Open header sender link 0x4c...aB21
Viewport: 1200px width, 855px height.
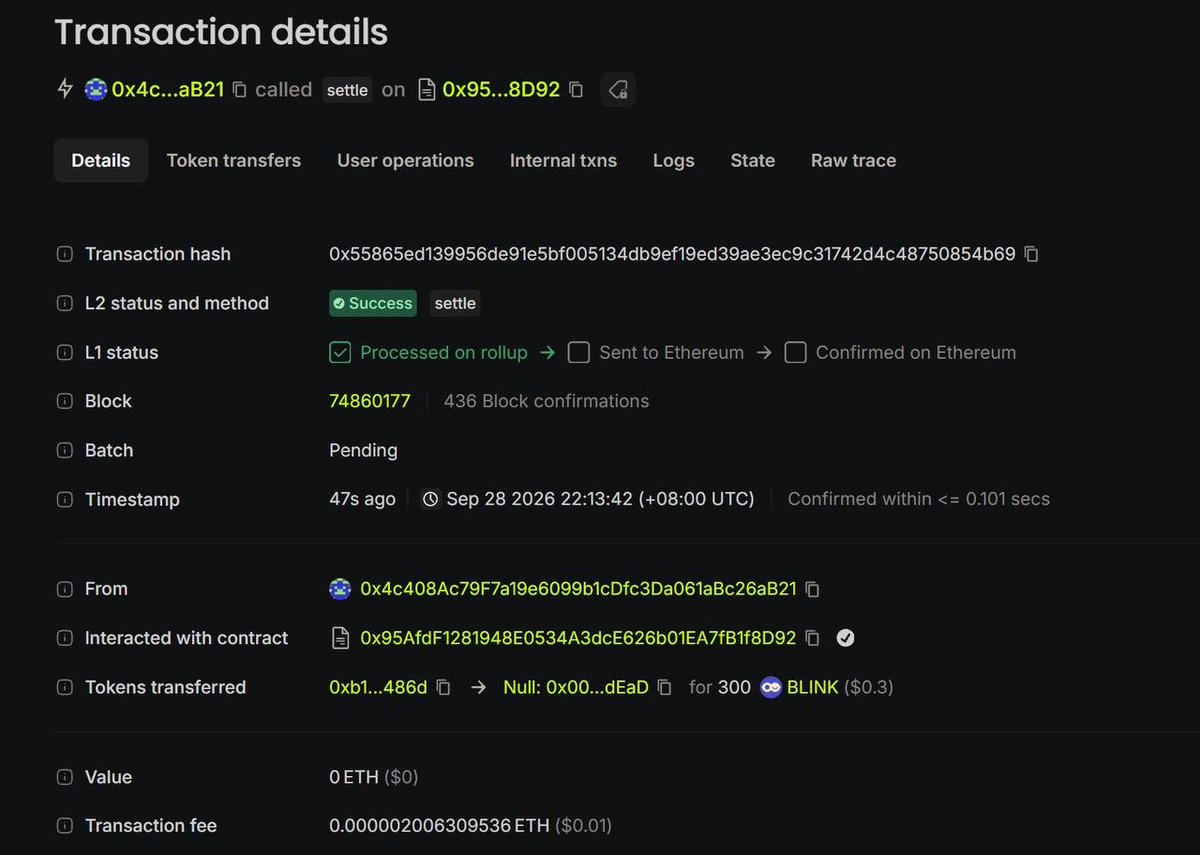[168, 90]
